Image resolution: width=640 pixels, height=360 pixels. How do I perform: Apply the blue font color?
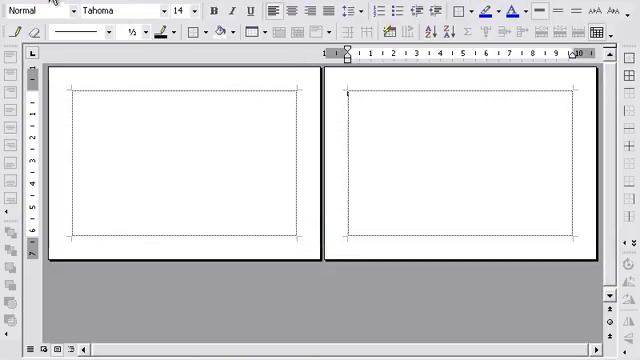pyautogui.click(x=512, y=11)
